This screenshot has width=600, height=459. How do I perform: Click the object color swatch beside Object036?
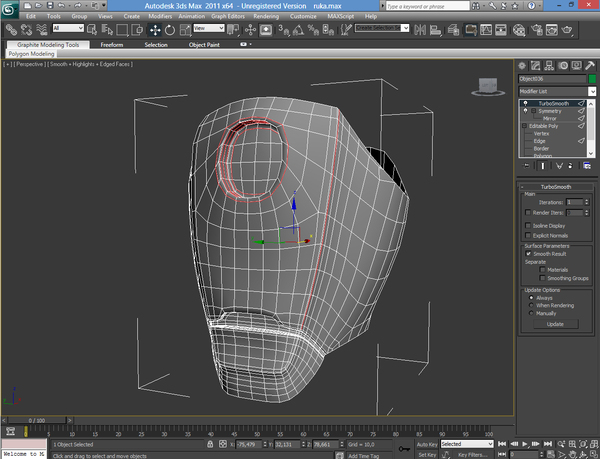coord(591,78)
